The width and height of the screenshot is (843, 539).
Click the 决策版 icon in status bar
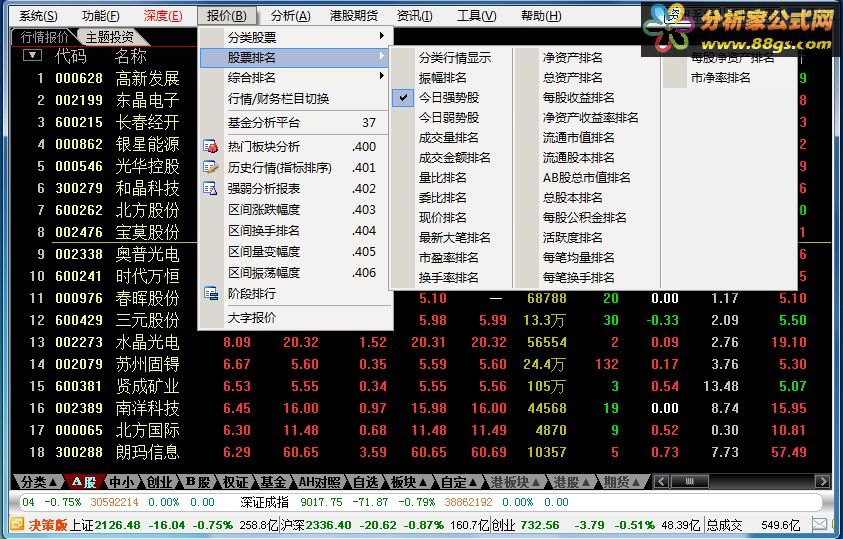[17, 524]
